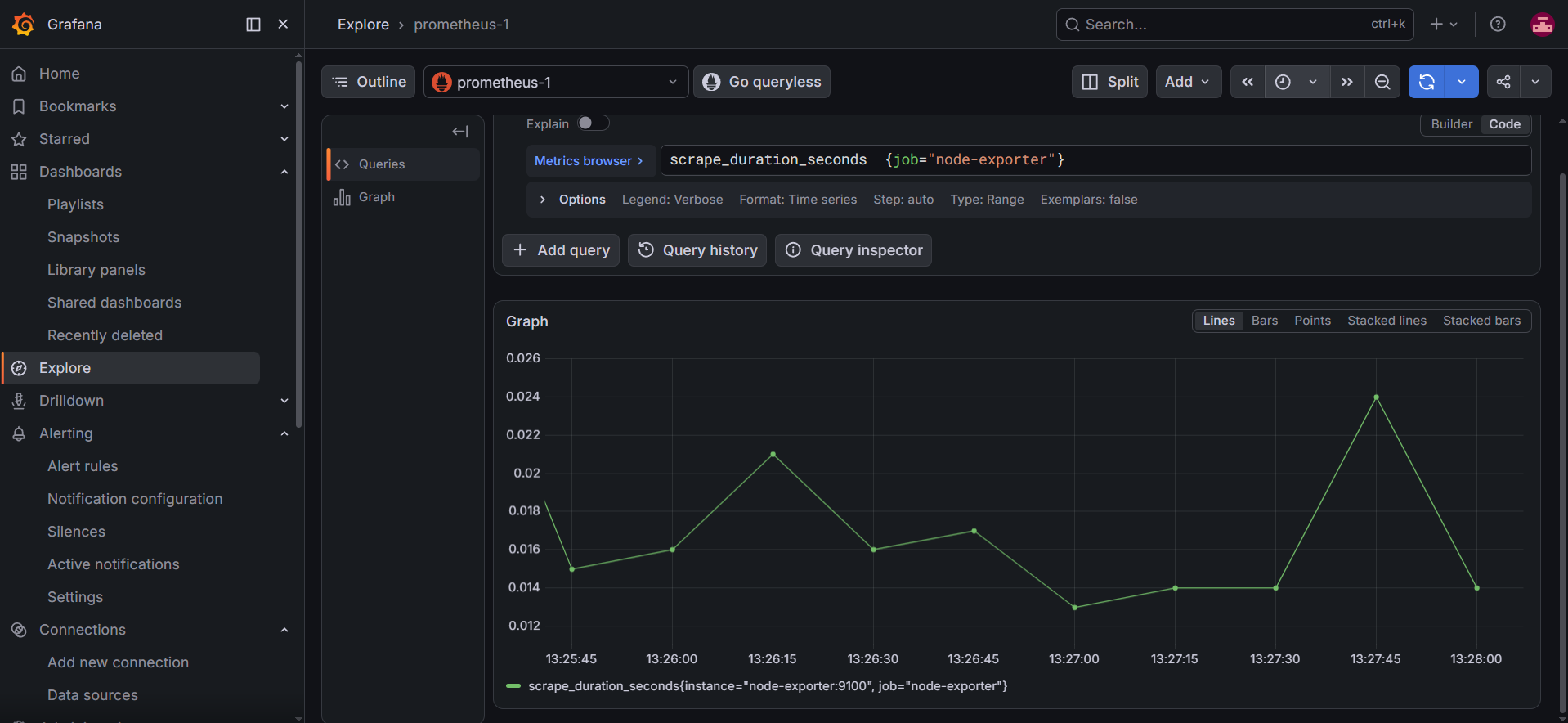Open the help question mark icon

tap(1498, 25)
